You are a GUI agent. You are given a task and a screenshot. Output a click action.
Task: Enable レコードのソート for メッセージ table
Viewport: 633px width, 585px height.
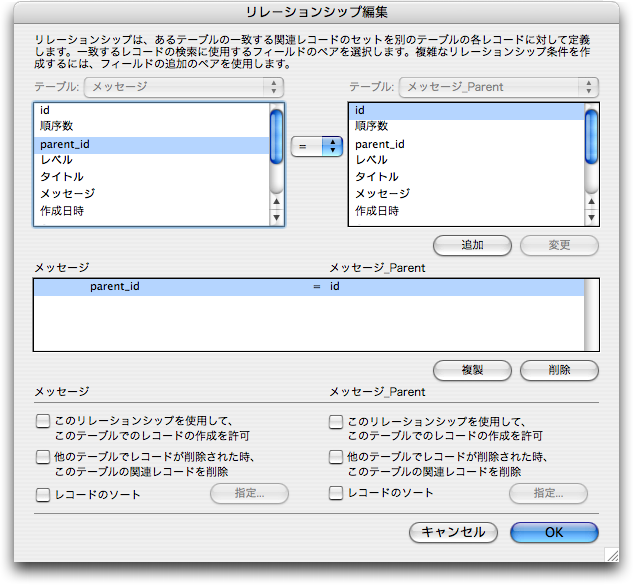click(x=43, y=494)
